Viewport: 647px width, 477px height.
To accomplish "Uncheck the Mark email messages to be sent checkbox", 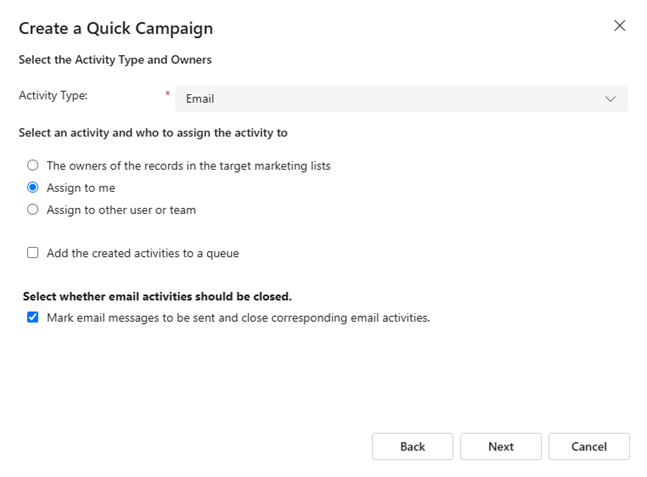I will [33, 318].
